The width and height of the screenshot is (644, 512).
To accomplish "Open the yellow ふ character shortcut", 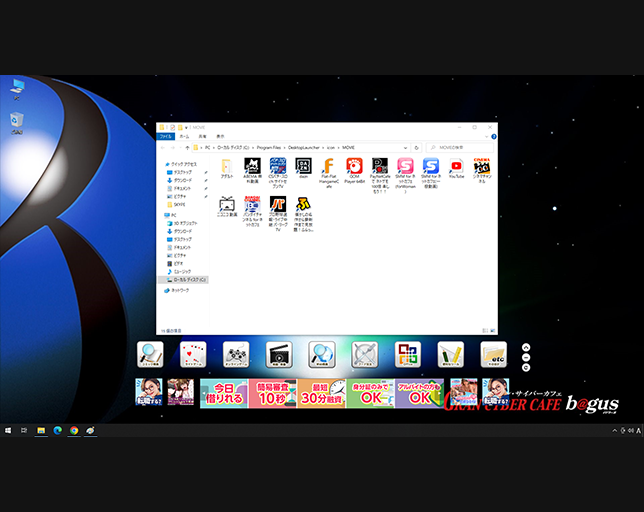I will (303, 214).
